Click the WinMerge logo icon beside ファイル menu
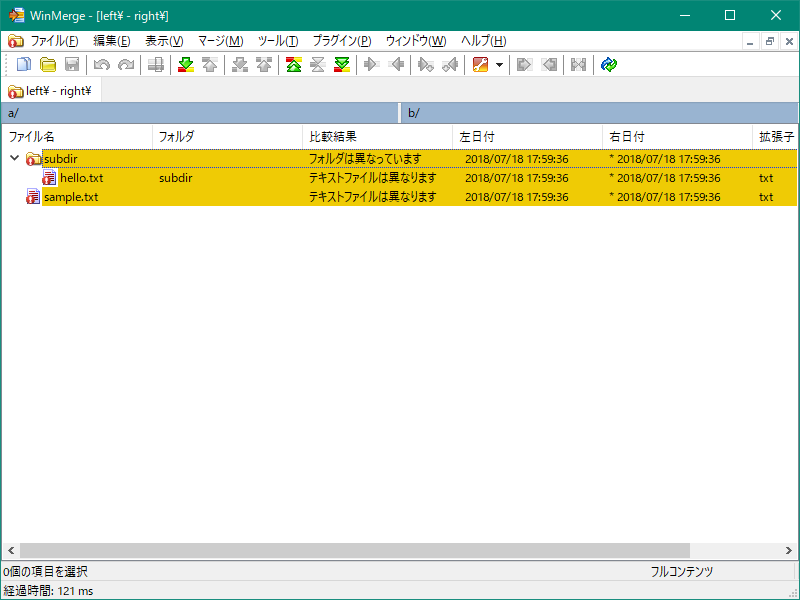The width and height of the screenshot is (800, 600). pos(15,41)
